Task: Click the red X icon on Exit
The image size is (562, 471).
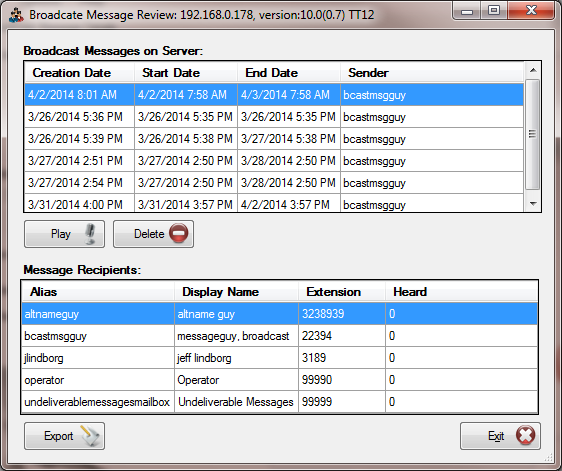Action: point(525,436)
